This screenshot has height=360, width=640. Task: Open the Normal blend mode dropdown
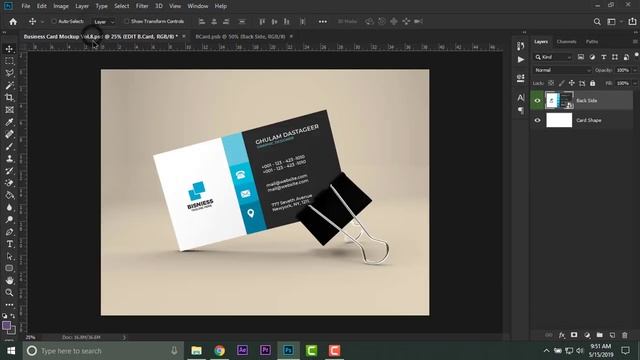pos(562,70)
